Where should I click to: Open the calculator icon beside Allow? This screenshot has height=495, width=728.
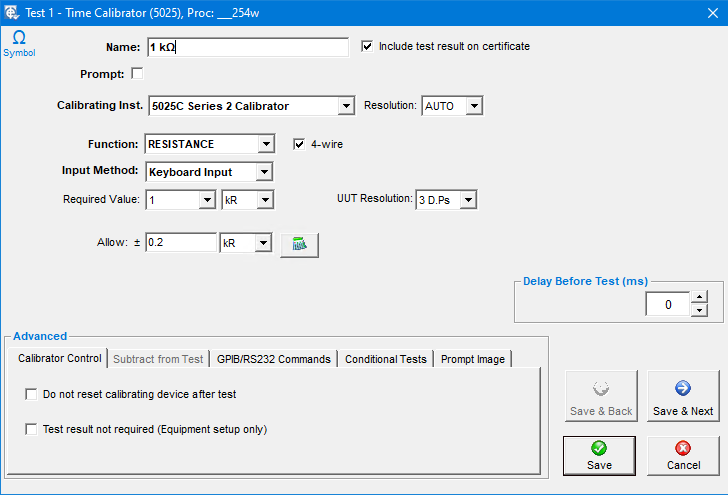pos(299,243)
